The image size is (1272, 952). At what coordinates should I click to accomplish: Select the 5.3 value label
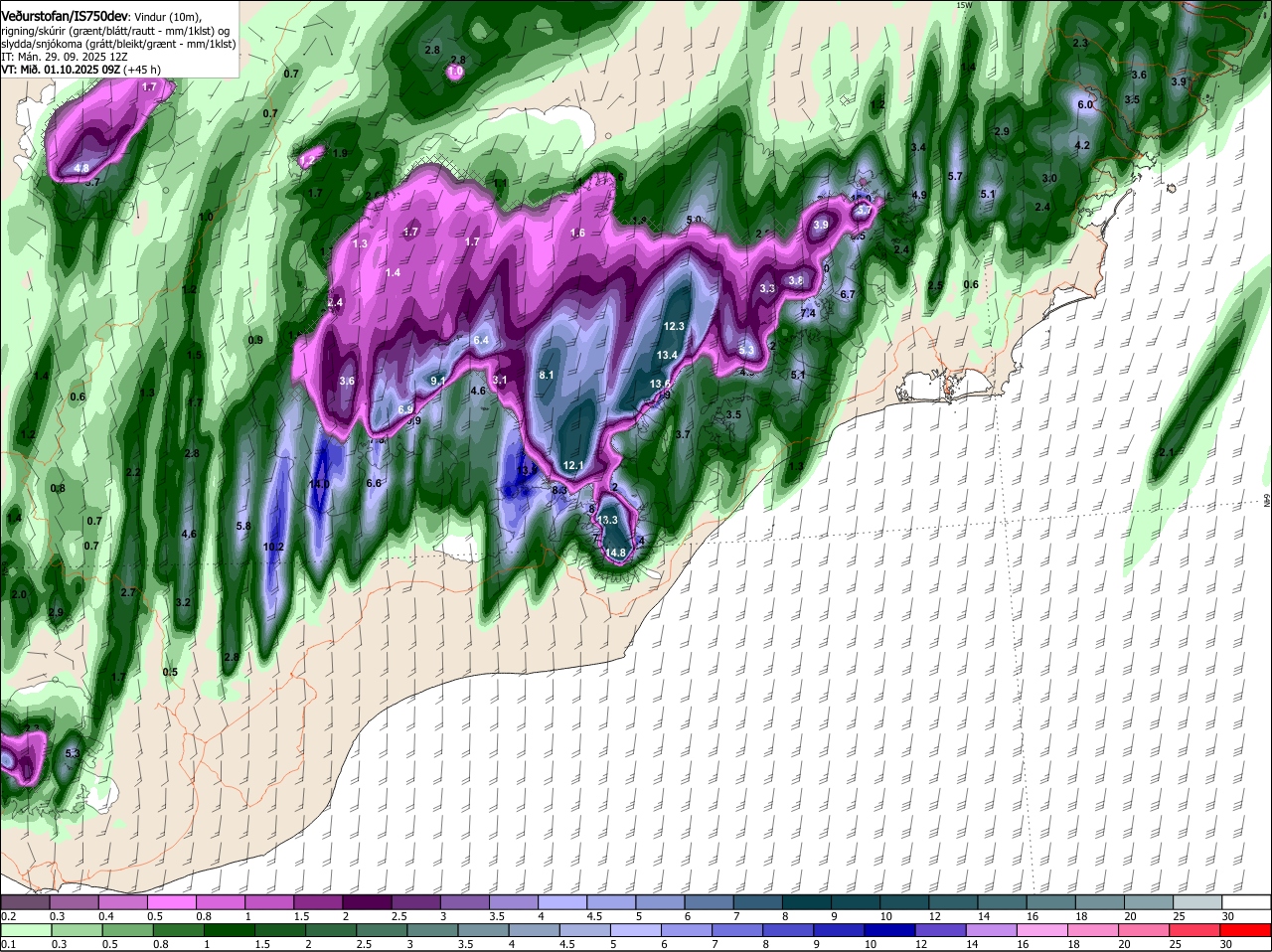[72, 753]
